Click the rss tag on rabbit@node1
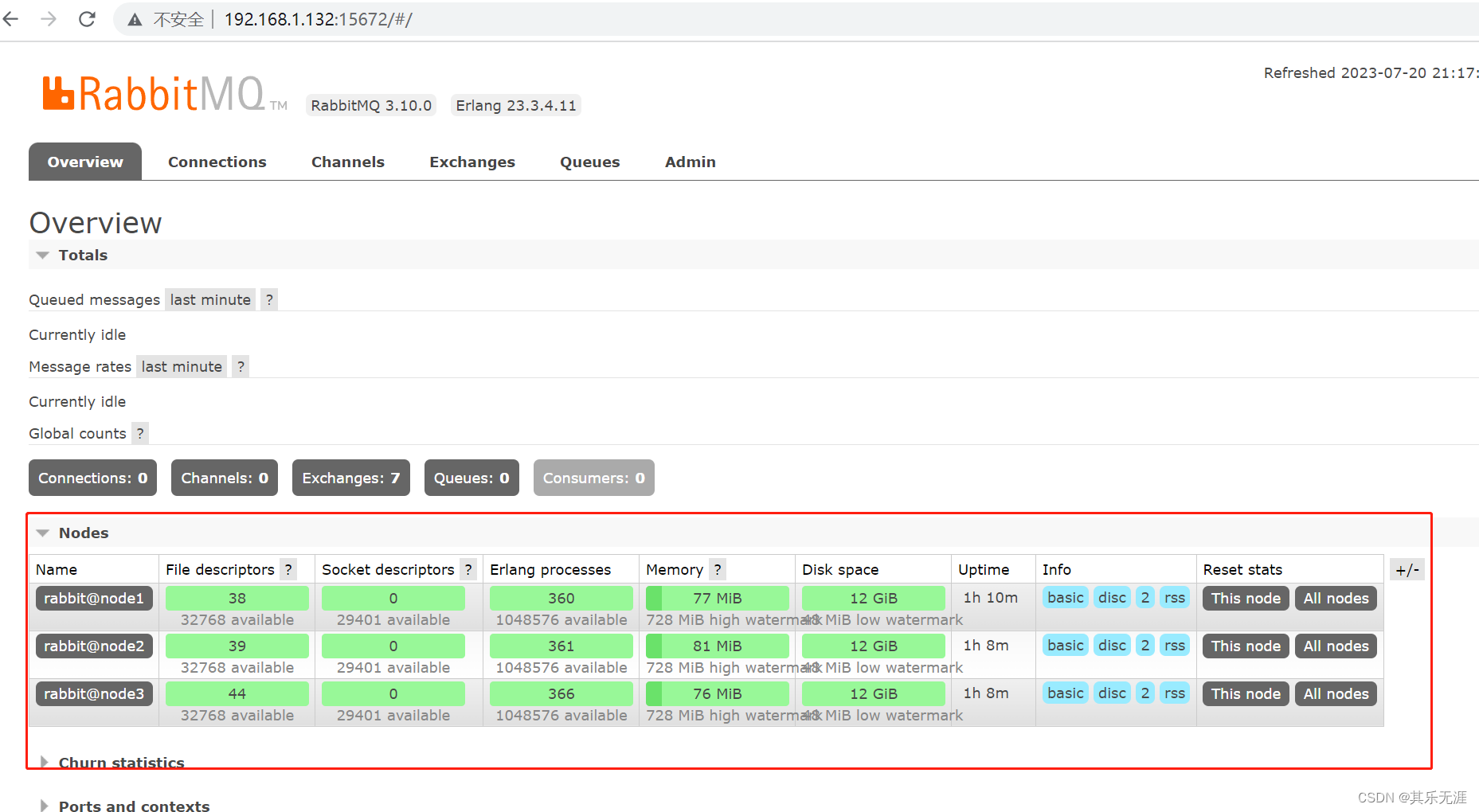 point(1175,597)
